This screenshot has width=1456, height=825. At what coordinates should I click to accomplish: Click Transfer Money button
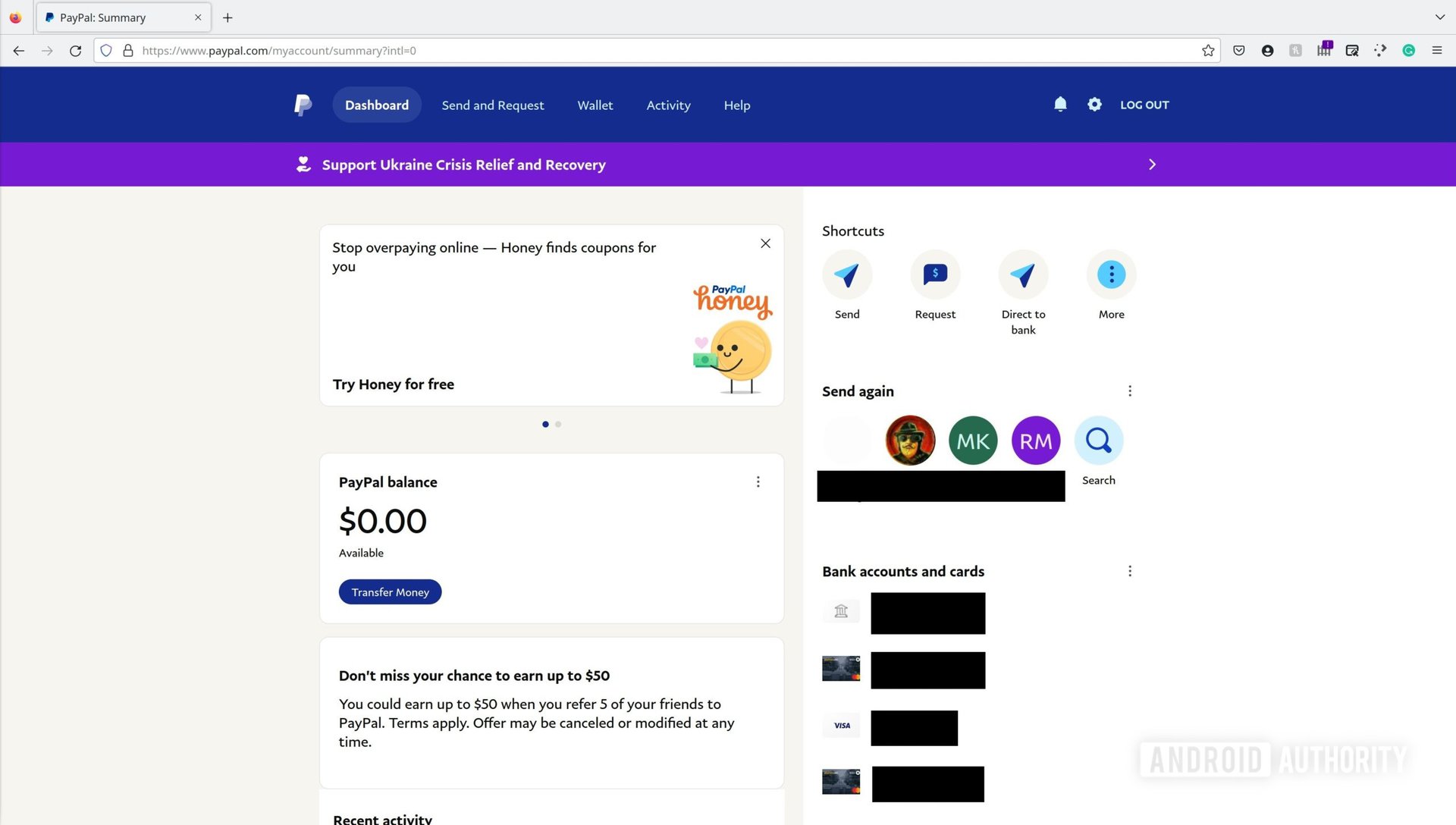tap(389, 592)
